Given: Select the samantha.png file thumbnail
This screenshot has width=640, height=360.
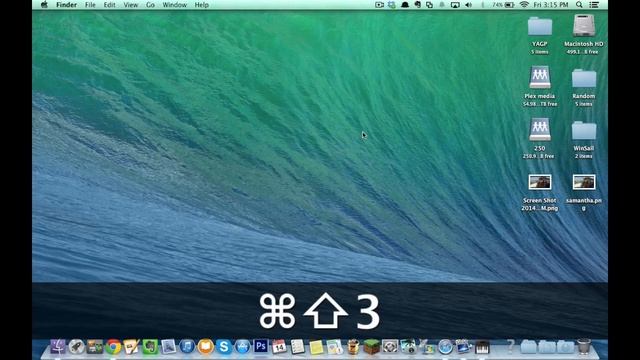Looking at the screenshot, I should click(584, 182).
